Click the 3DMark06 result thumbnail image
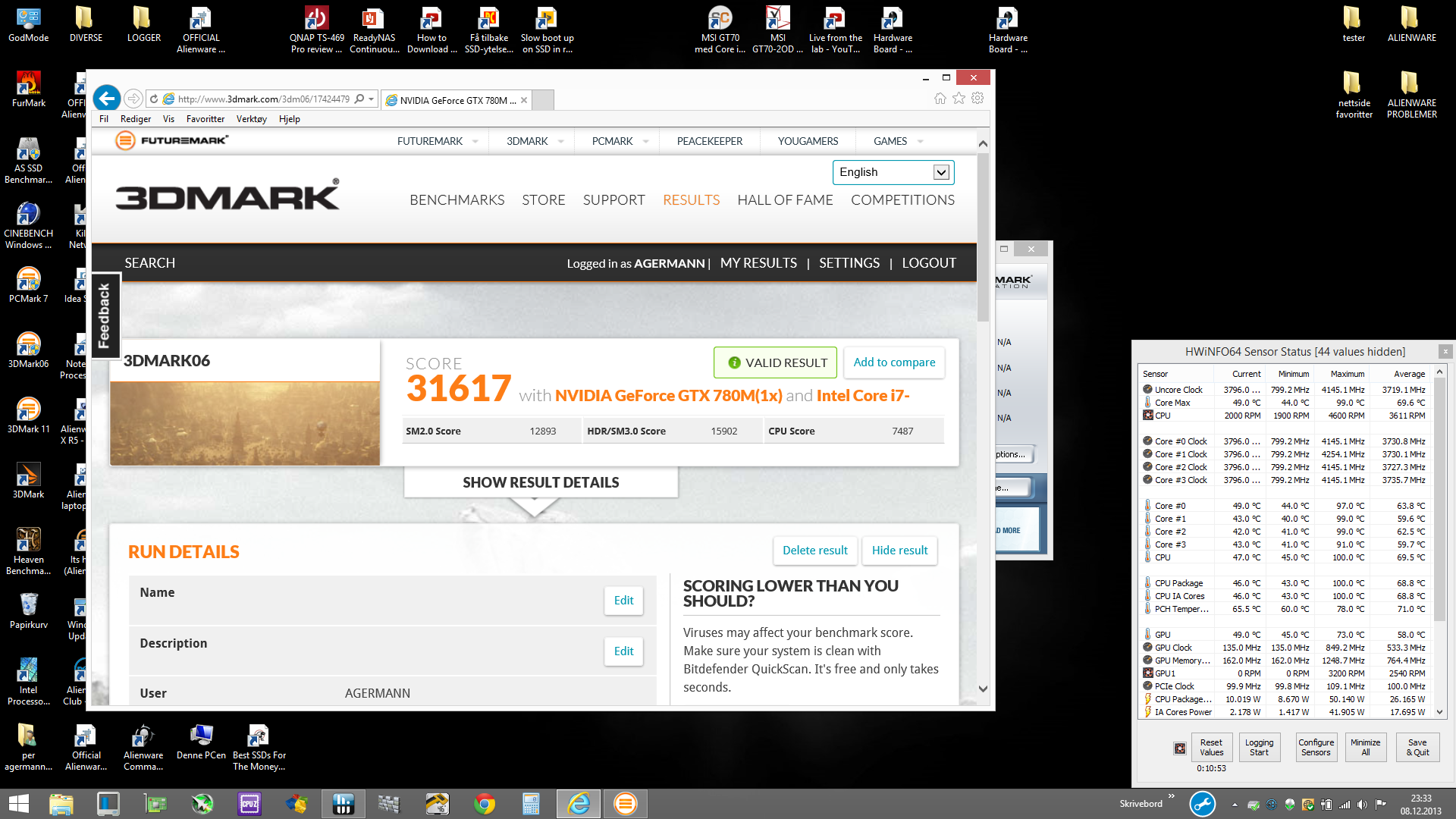The image size is (1456, 819). (x=245, y=423)
